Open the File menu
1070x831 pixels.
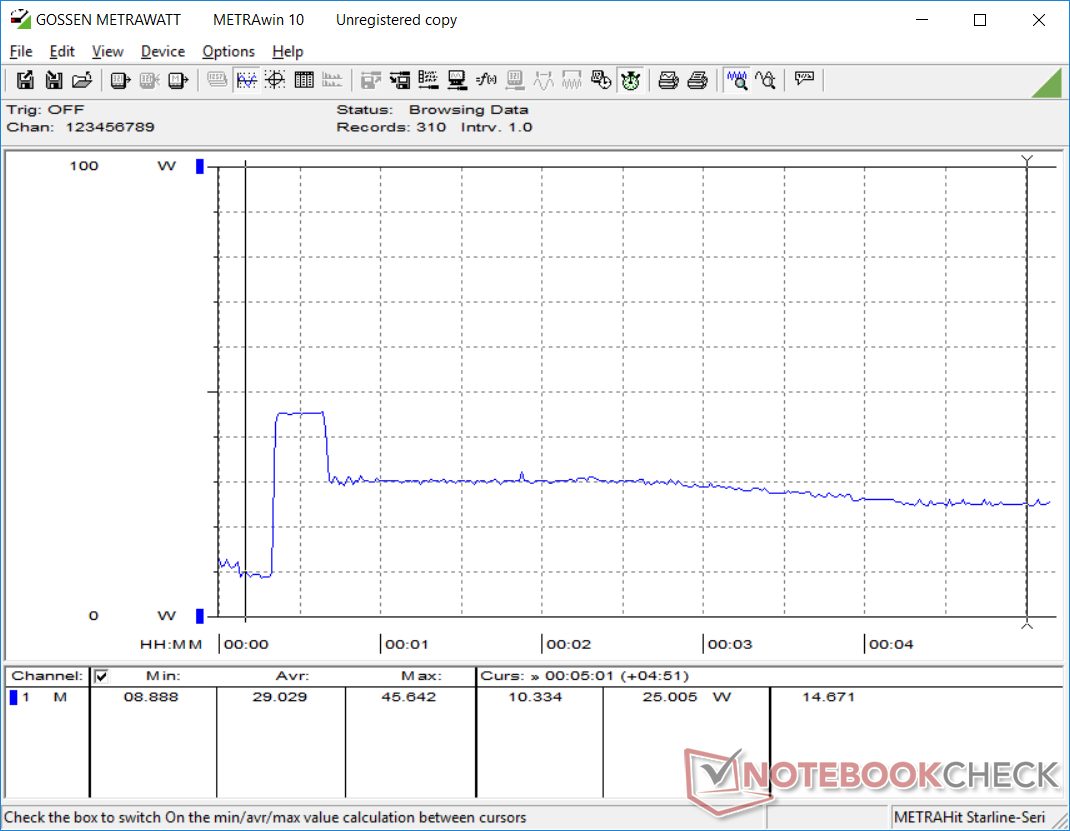point(20,51)
